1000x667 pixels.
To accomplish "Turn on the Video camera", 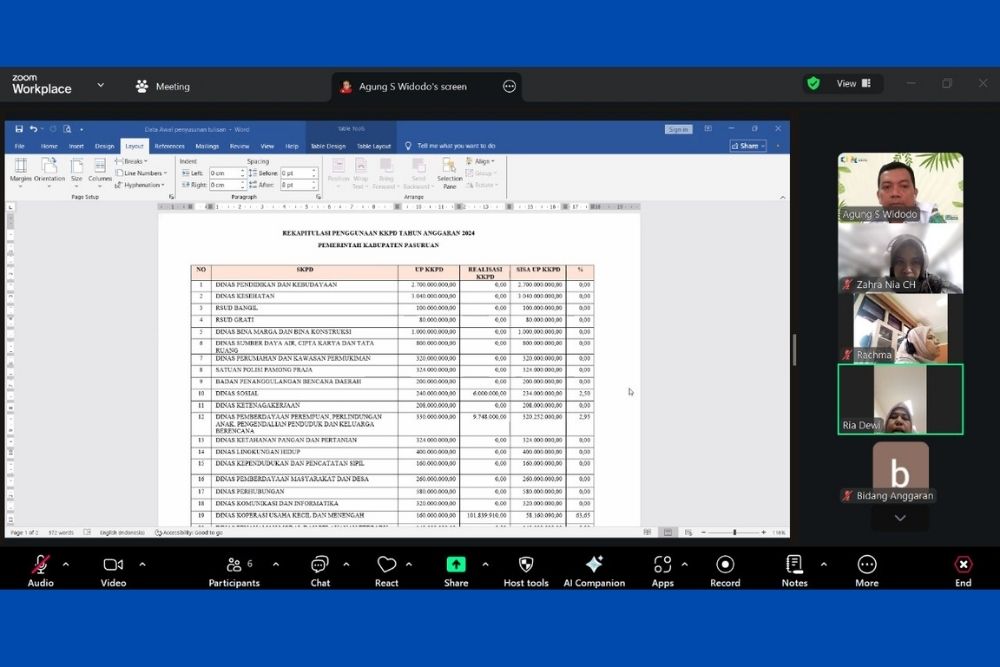I will (113, 567).
